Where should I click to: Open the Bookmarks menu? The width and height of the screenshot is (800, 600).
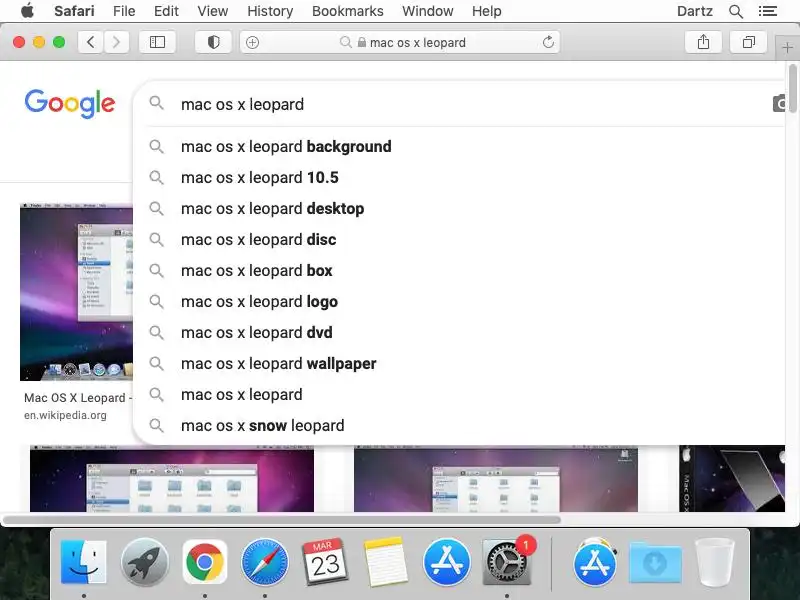coord(347,11)
